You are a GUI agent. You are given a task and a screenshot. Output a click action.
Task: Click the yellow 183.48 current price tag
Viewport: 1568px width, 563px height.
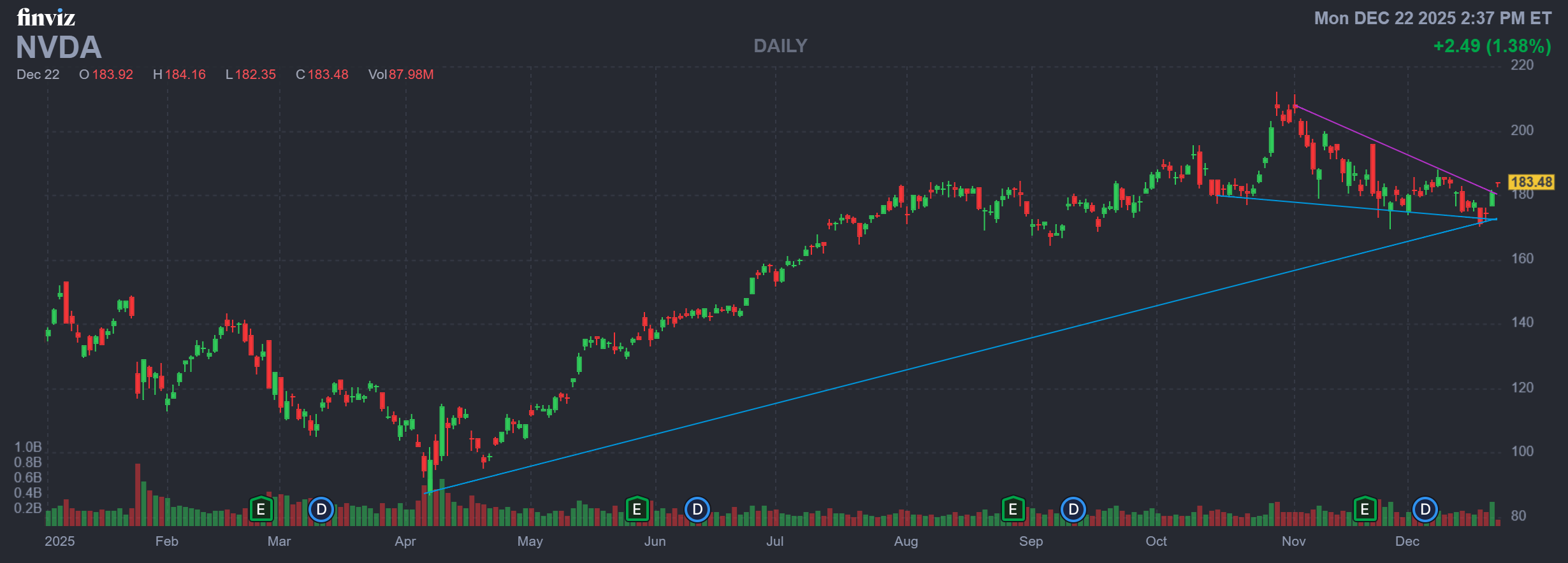[1531, 182]
